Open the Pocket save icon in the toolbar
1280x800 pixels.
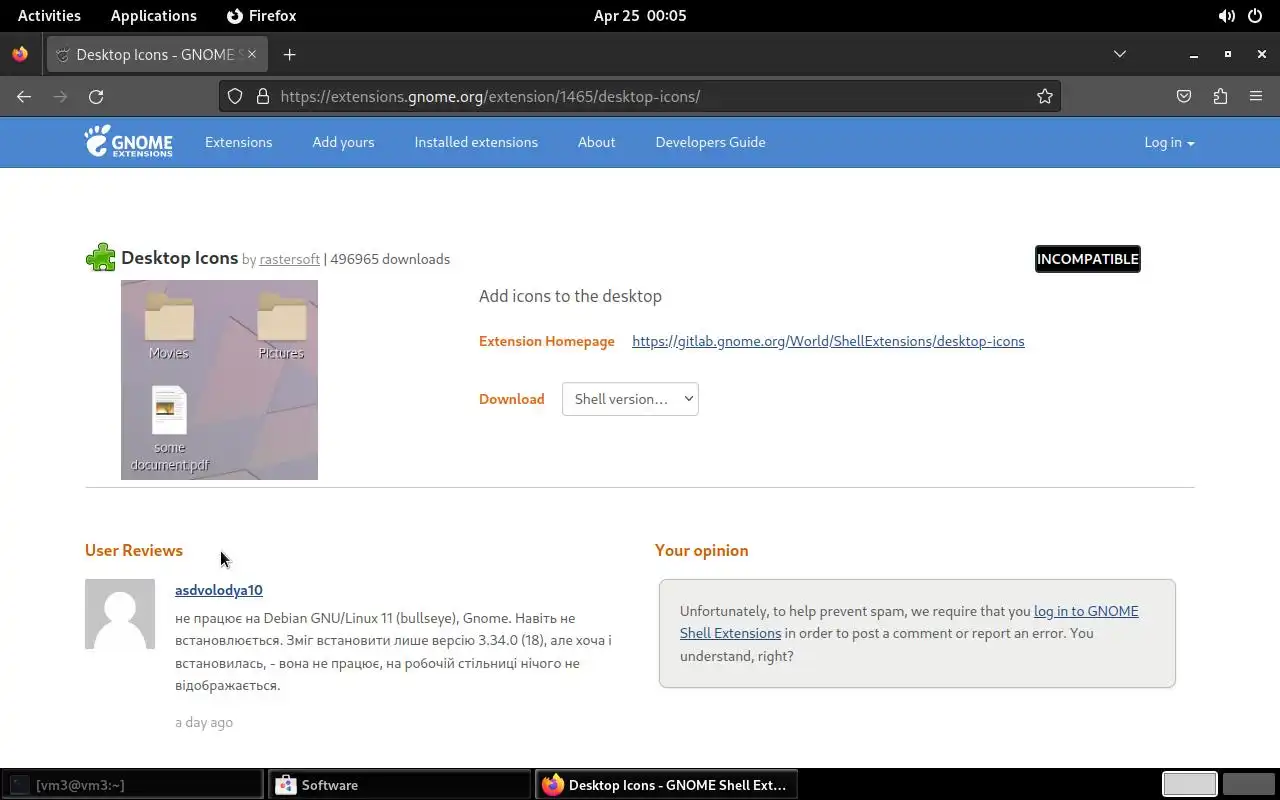tap(1184, 96)
